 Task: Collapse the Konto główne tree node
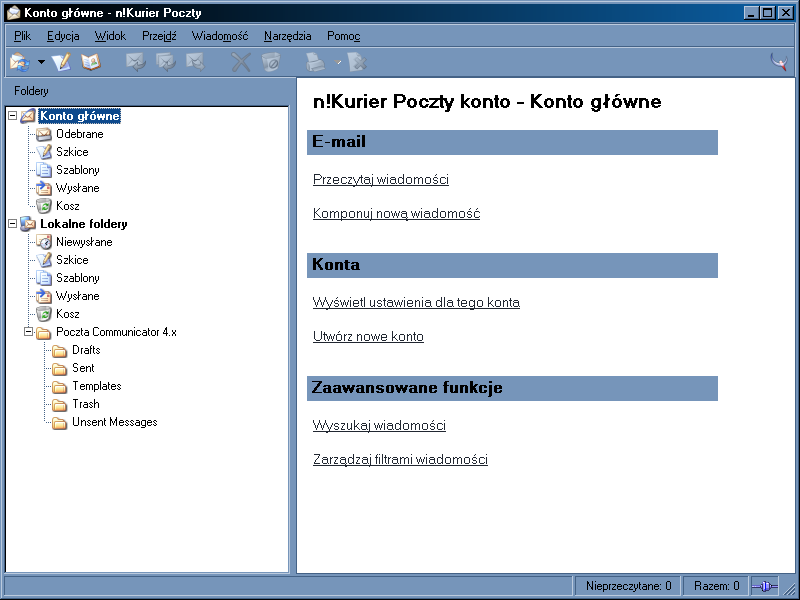[x=13, y=116]
